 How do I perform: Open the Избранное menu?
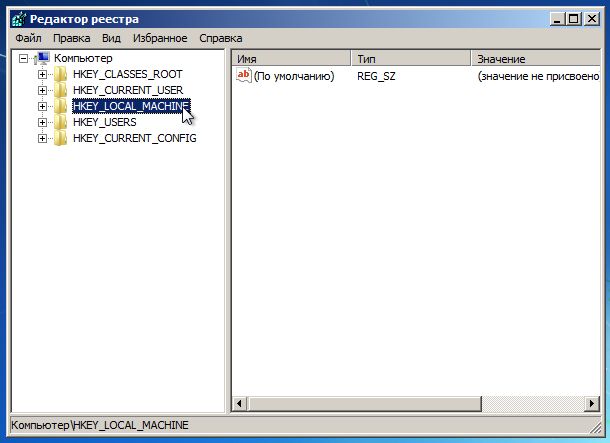pos(159,38)
